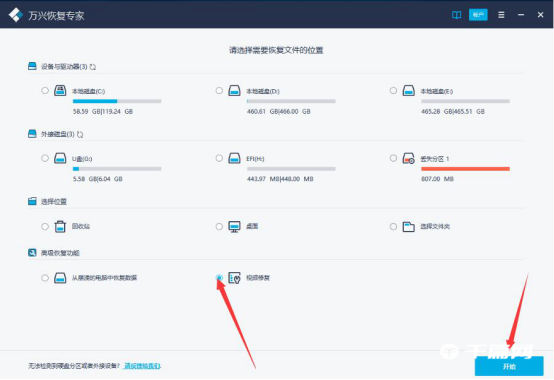
Task: Select local disk E radio button
Action: point(393,90)
